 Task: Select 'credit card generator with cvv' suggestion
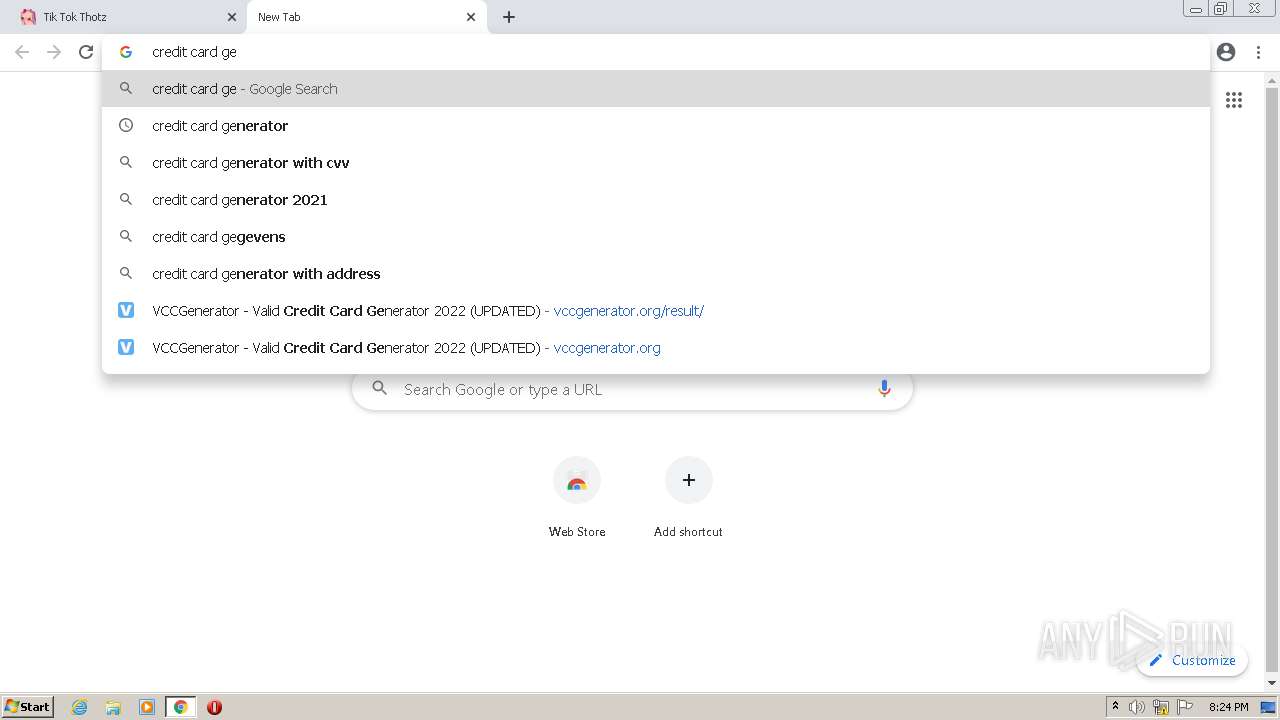(x=656, y=163)
